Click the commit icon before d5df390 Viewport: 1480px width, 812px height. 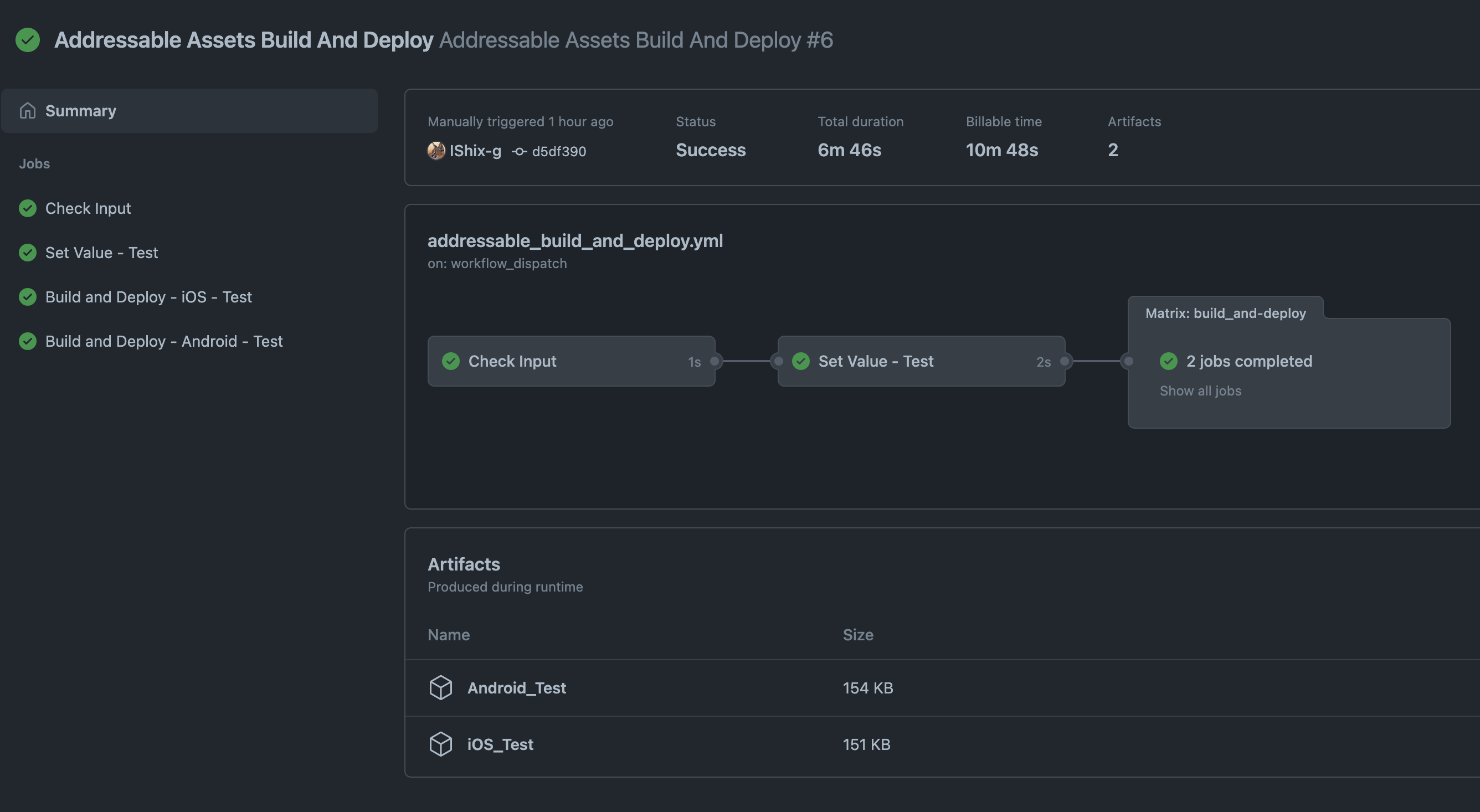520,151
